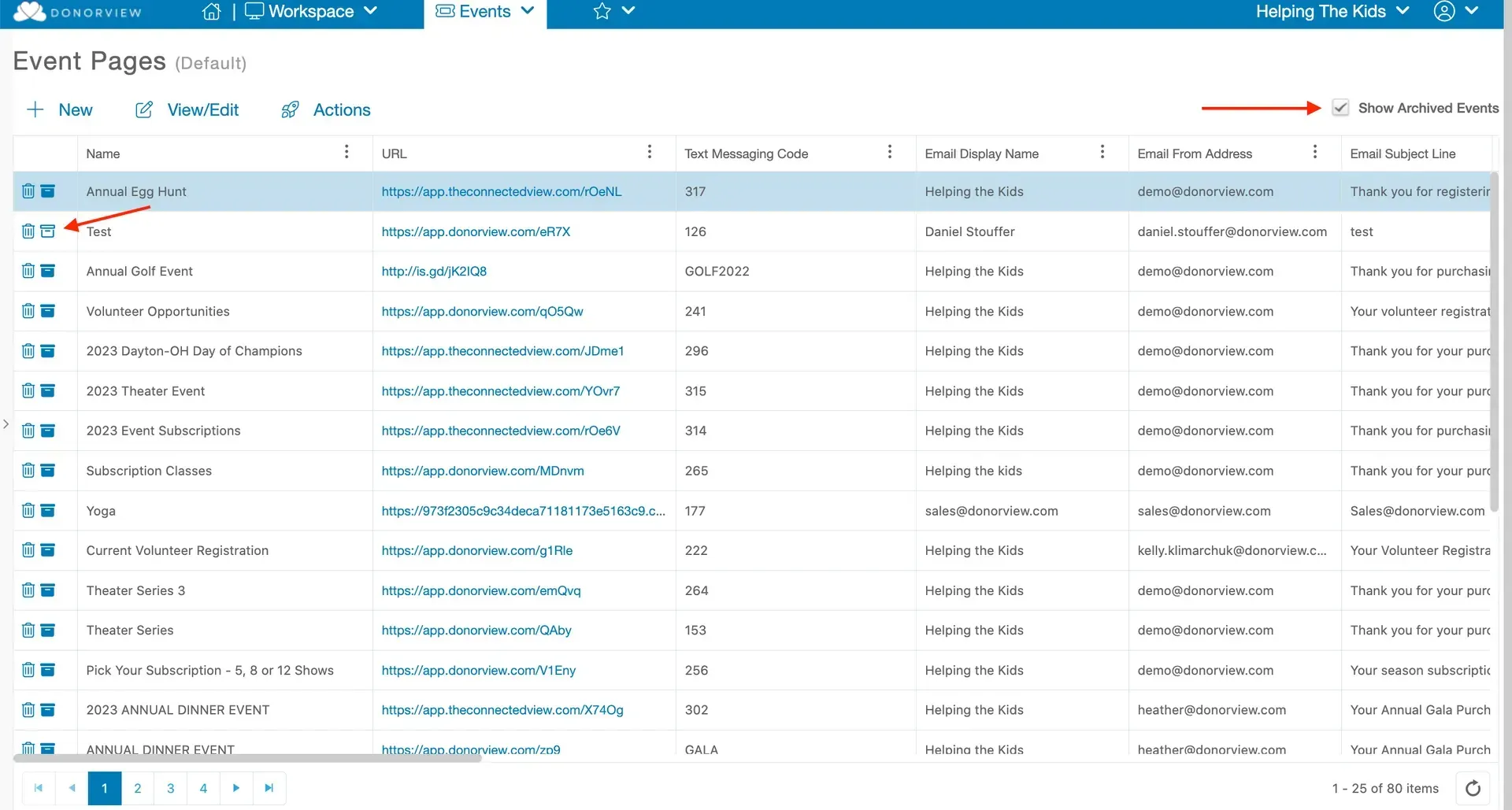Archive the Annual Golf Event
This screenshot has height=810, width=1512.
(48, 271)
